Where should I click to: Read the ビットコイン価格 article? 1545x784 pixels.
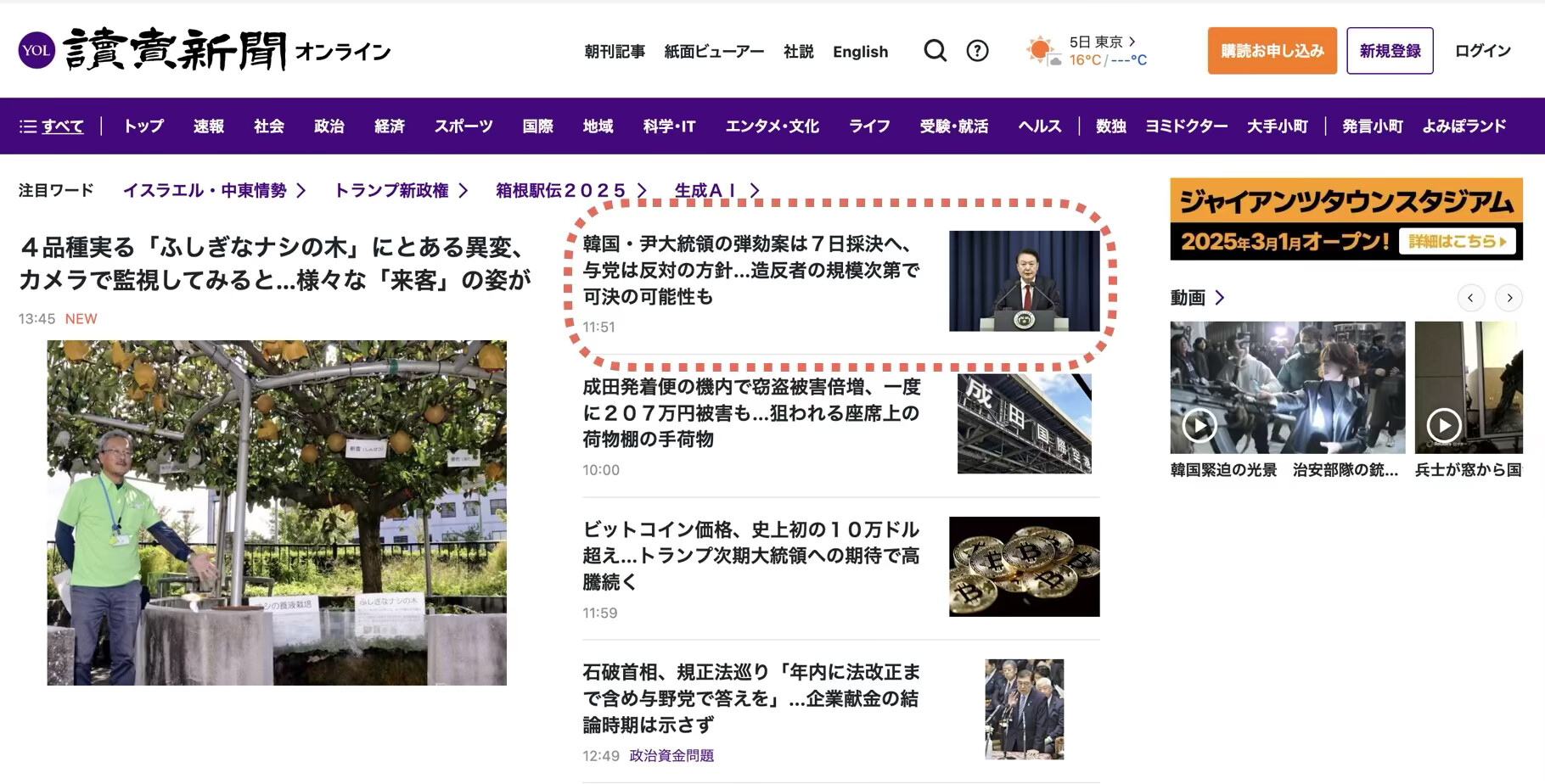(751, 556)
